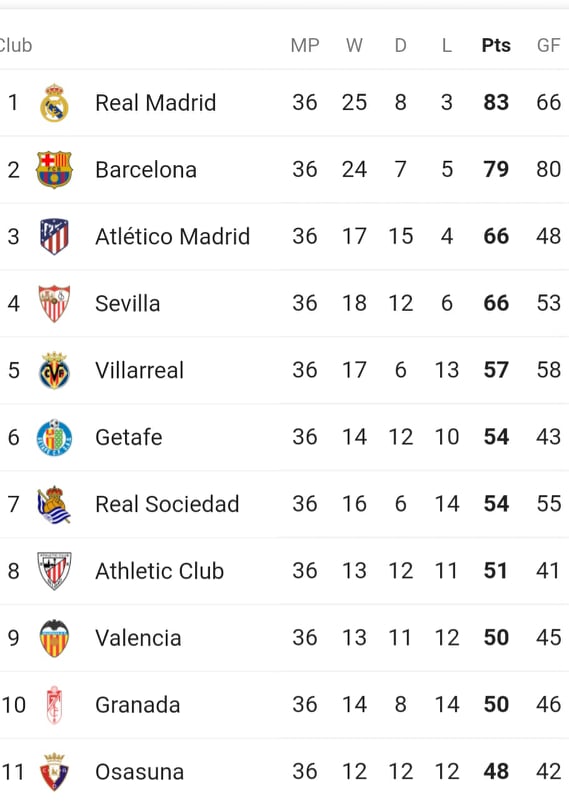Click the Barcelona team name
569x804 pixels.
(146, 170)
